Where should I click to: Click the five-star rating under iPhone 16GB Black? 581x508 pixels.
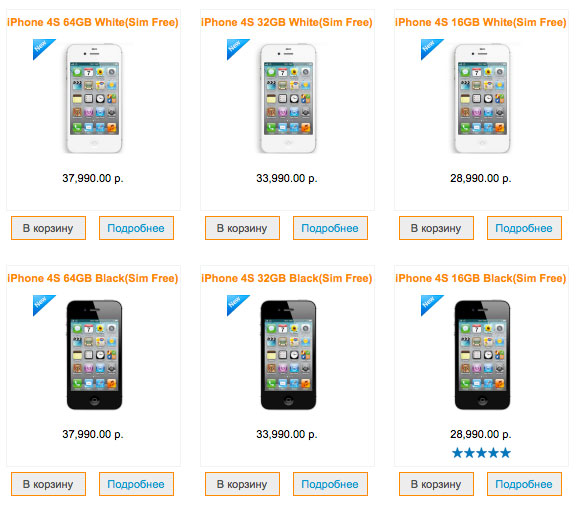coord(481,452)
